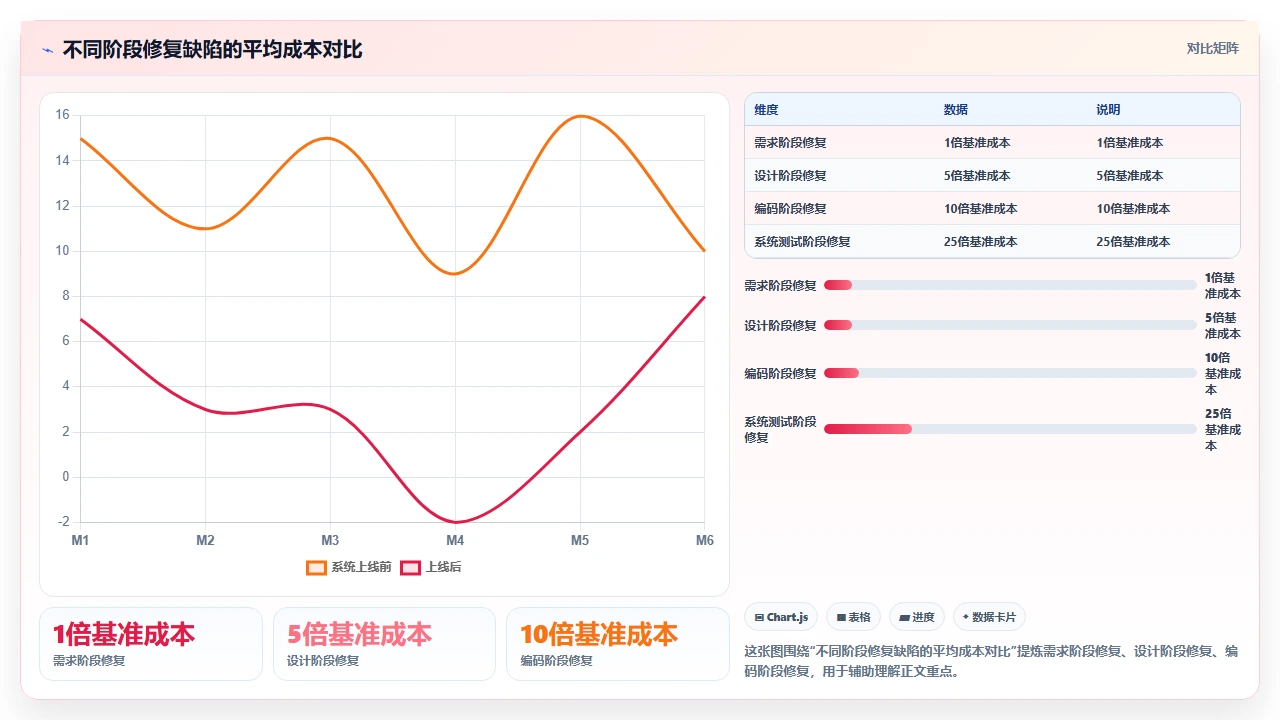The height and width of the screenshot is (720, 1280).
Task: Click the M6 axis label on chart
Action: click(704, 540)
